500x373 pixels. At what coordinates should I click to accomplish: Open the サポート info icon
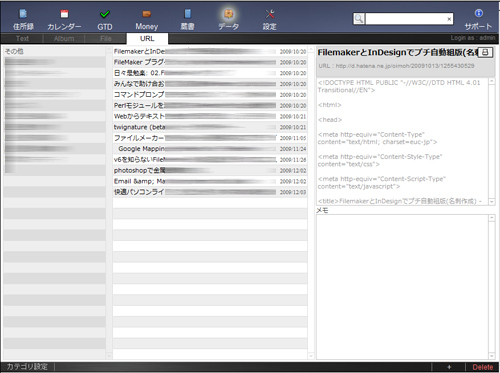(x=479, y=13)
